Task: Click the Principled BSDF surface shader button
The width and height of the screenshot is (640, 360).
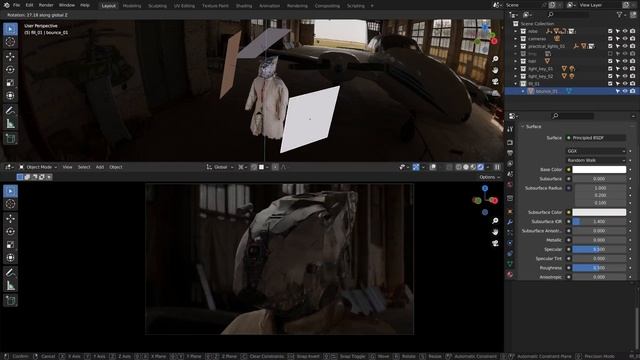Action: 596,138
